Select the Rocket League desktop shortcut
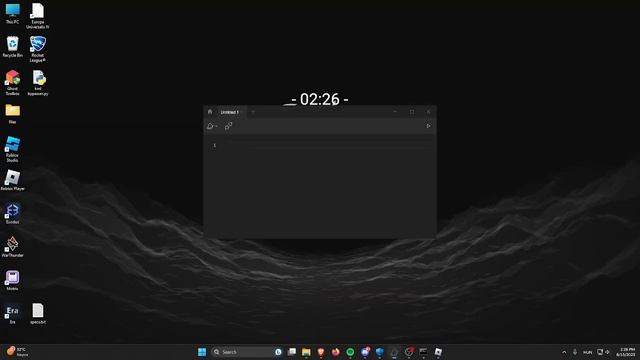Viewport: 640px width, 360px height. click(x=38, y=49)
